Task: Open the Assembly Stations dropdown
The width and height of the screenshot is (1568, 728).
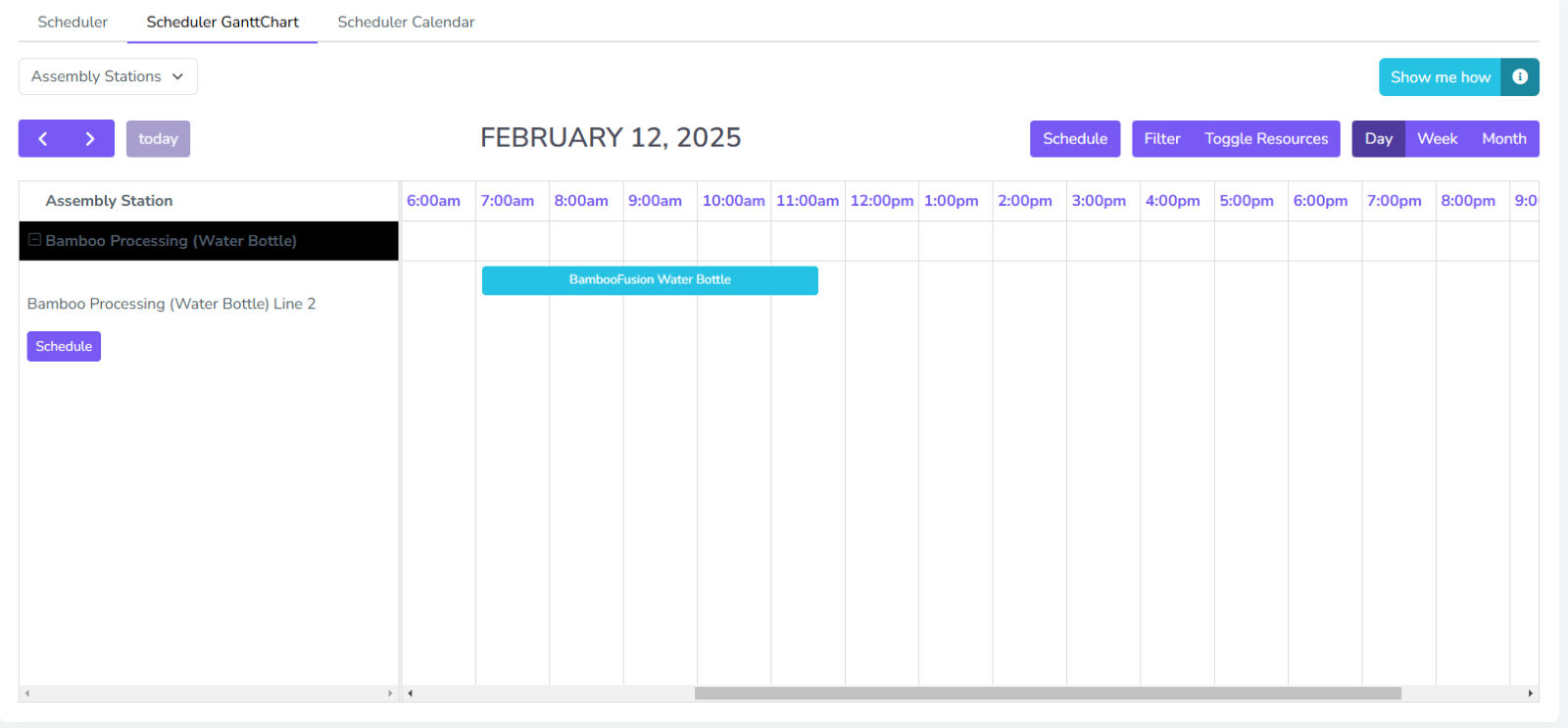Action: coord(108,76)
